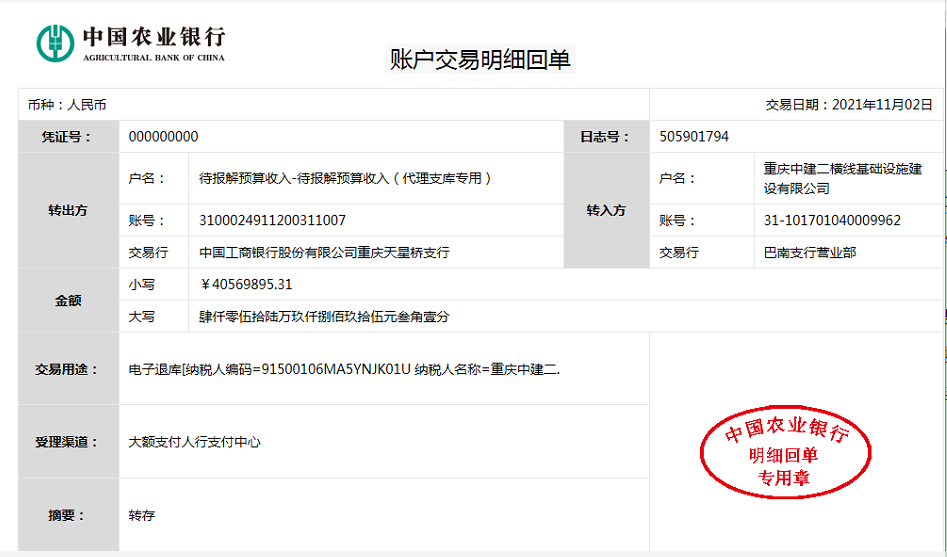
Task: Select amount ￥40569895.31
Action: (x=246, y=285)
